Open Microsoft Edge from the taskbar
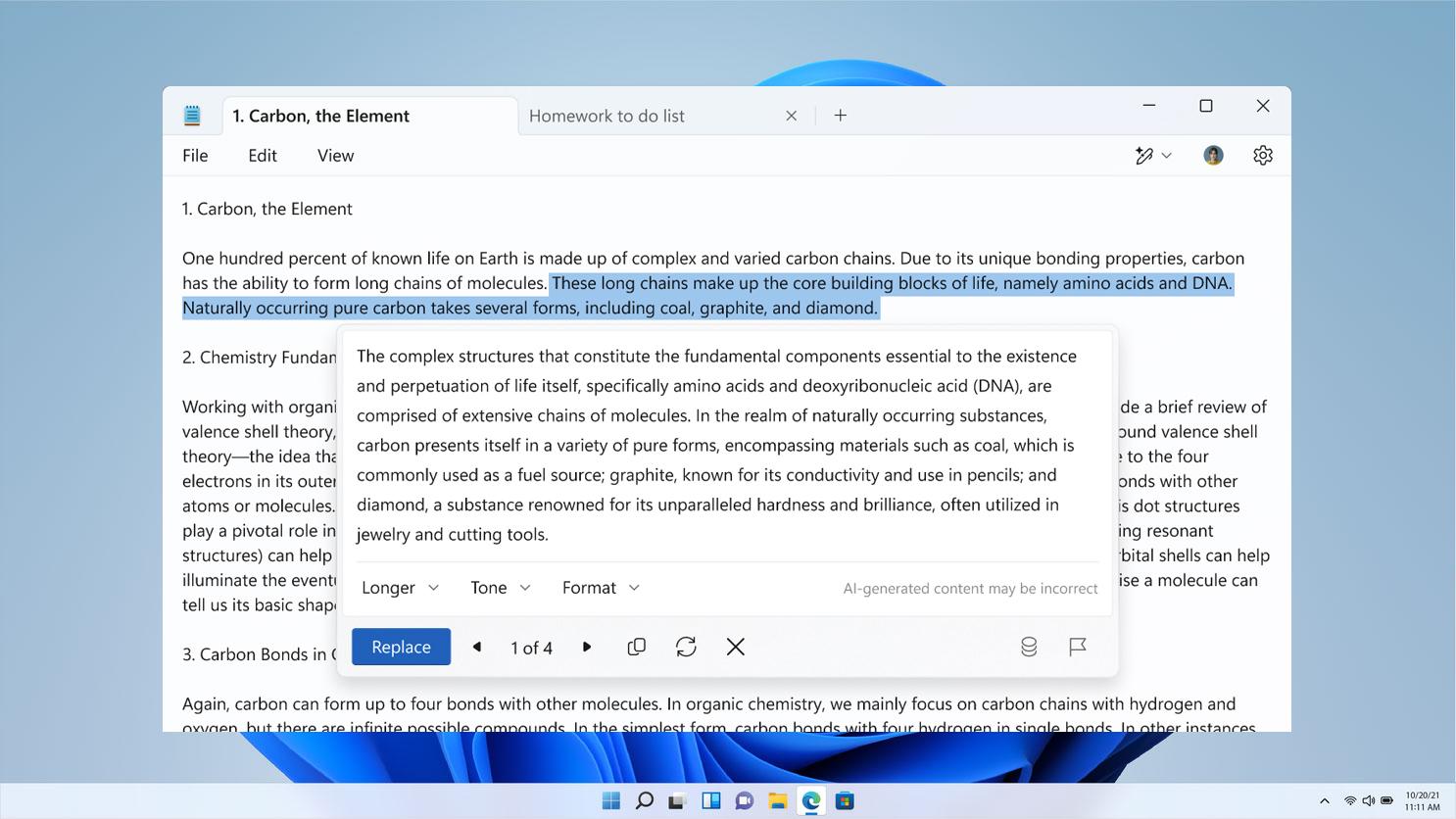 point(811,800)
